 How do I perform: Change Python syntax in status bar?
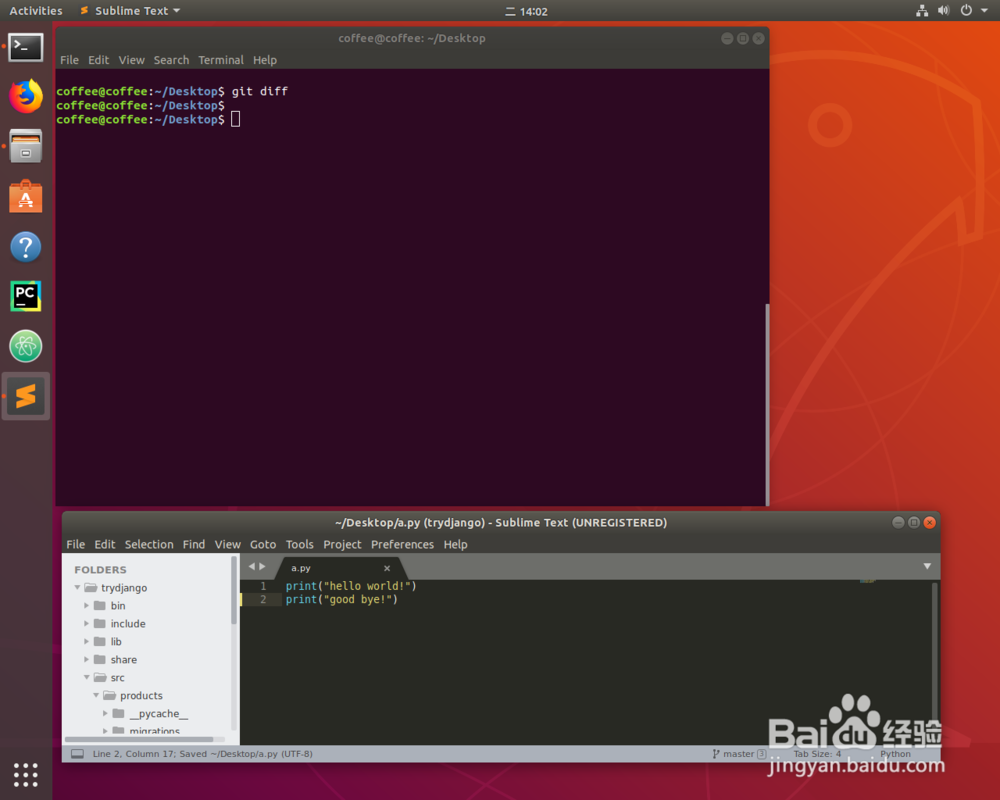tap(895, 753)
